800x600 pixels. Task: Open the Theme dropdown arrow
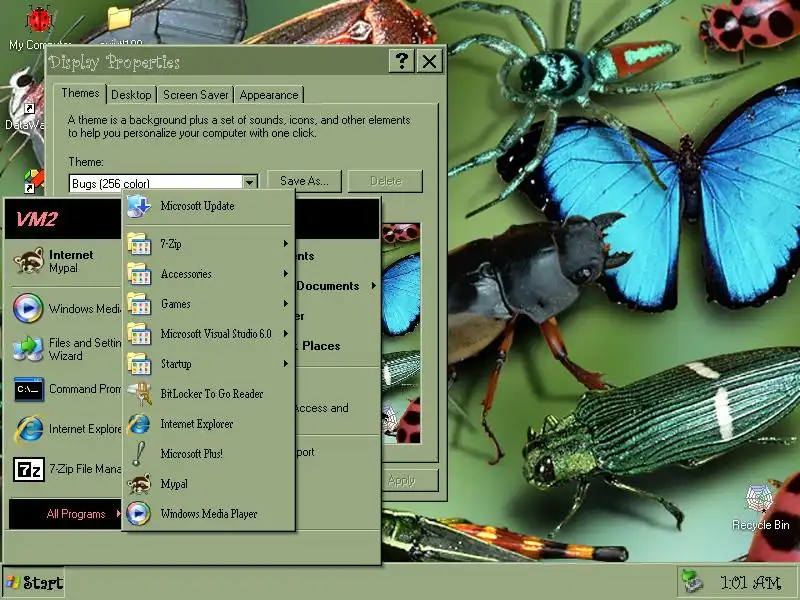[x=249, y=182]
